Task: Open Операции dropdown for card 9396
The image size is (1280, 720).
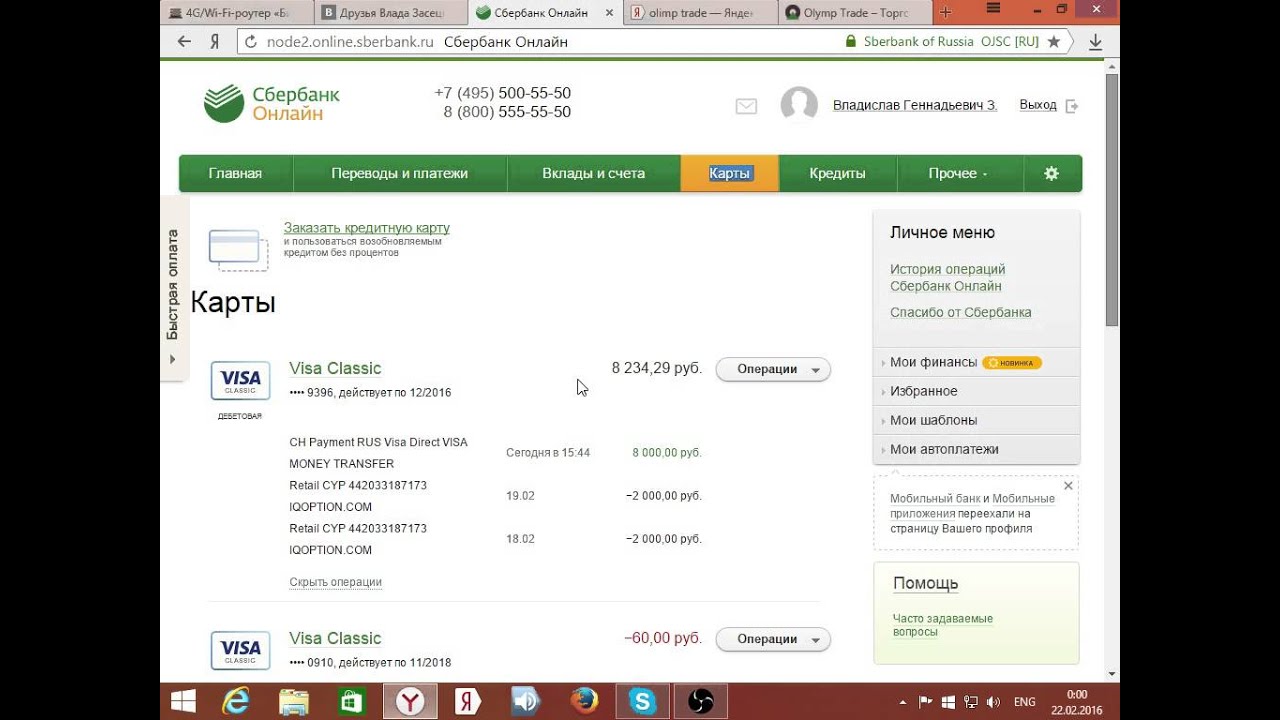Action: (x=773, y=369)
